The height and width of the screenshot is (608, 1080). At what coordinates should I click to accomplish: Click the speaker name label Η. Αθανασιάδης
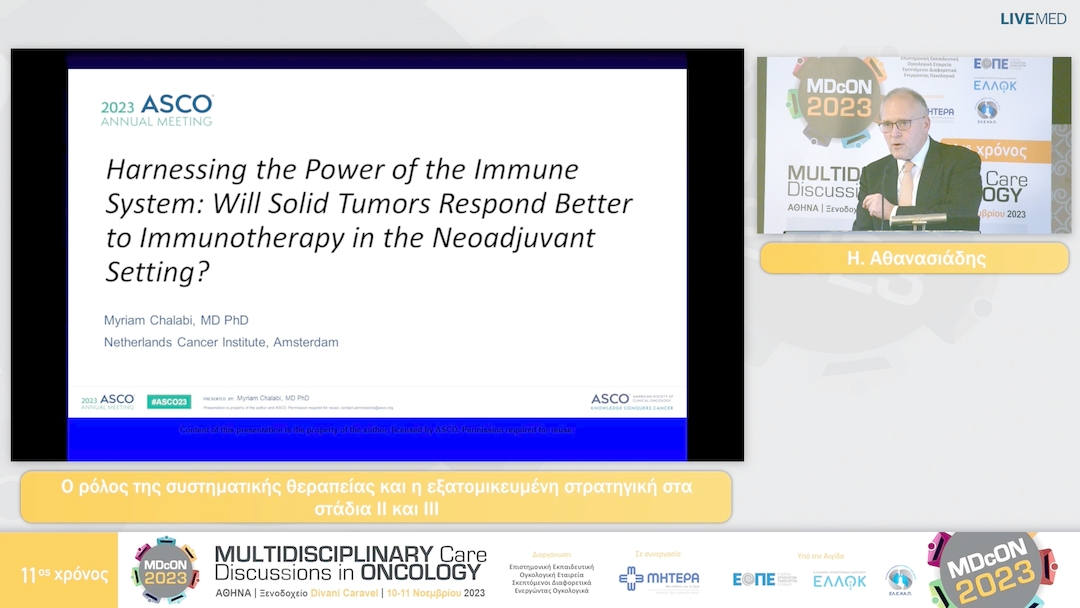(x=915, y=258)
